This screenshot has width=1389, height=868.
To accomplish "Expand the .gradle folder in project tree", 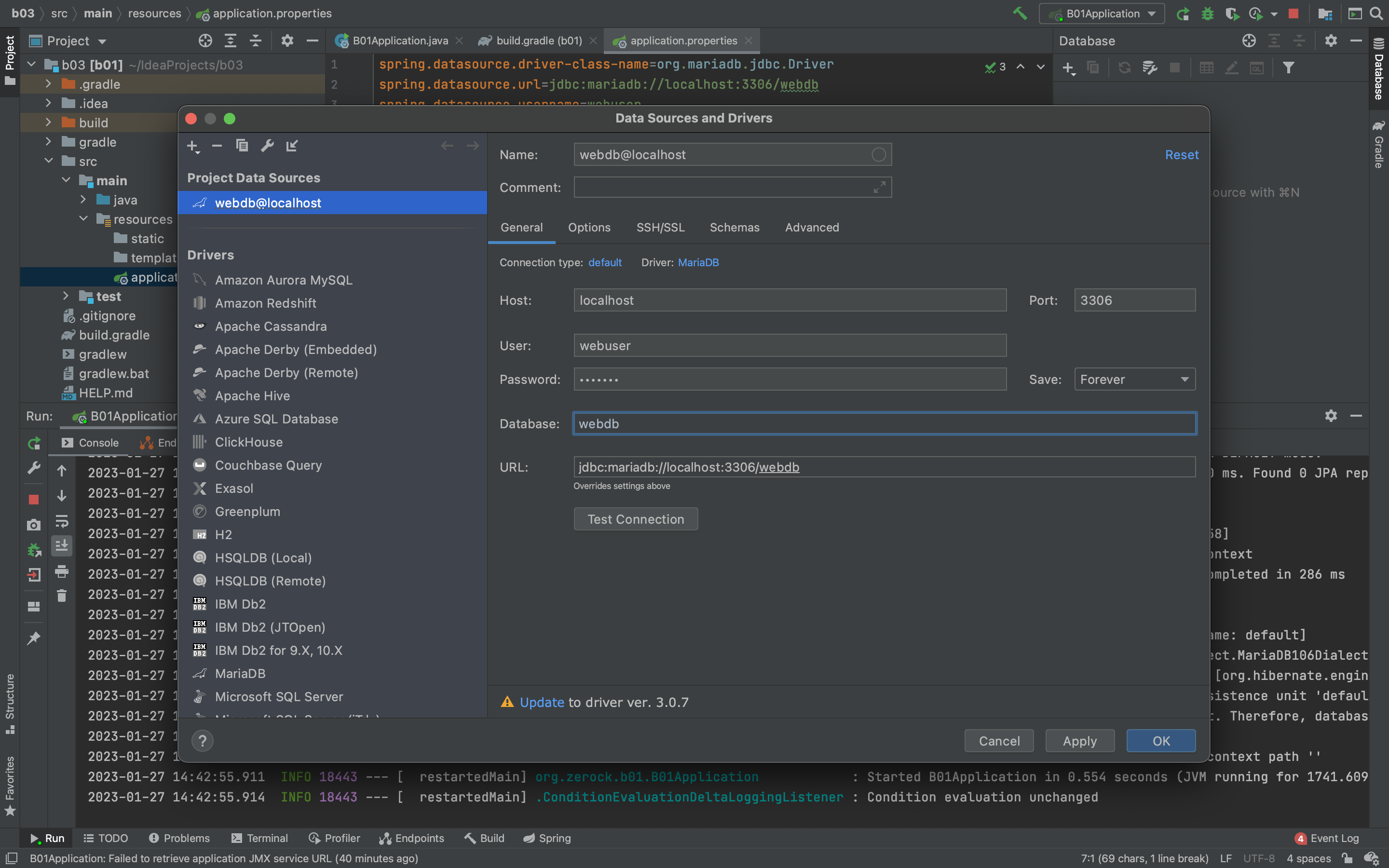I will click(49, 84).
